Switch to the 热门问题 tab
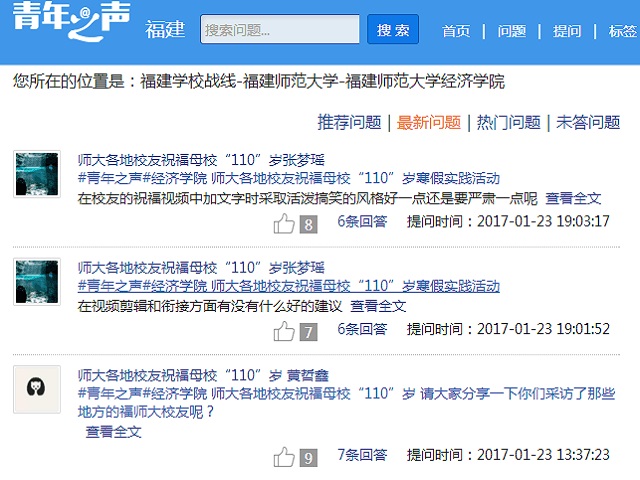 tap(509, 122)
